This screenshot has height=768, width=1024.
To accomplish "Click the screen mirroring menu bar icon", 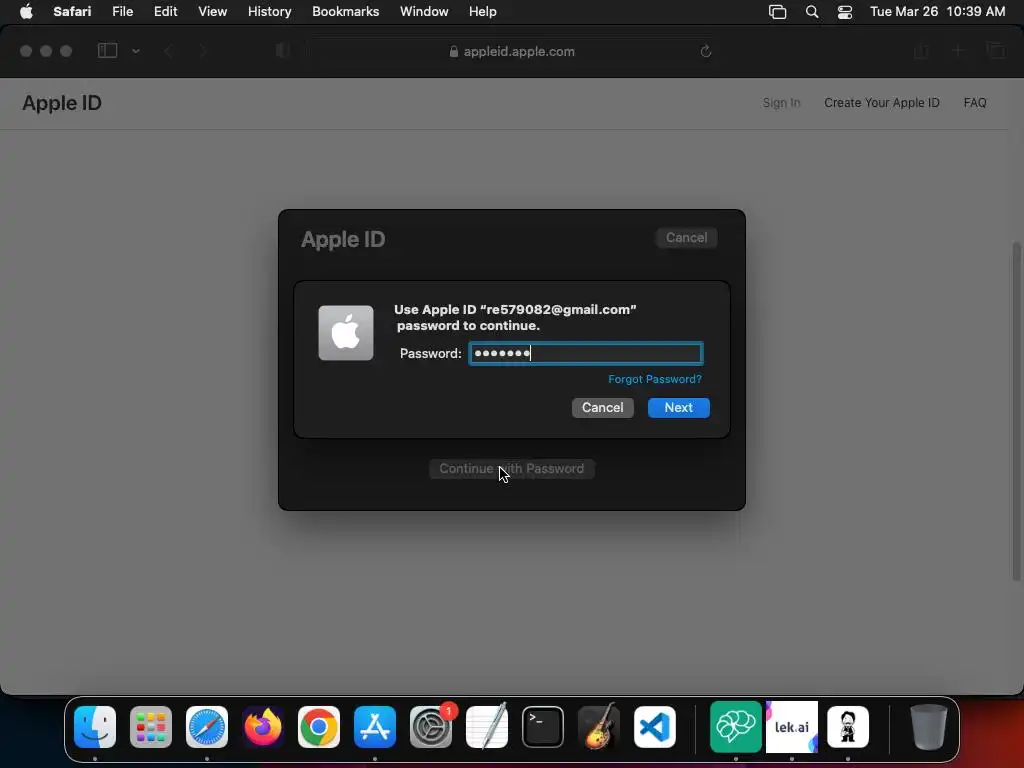I will coord(777,12).
